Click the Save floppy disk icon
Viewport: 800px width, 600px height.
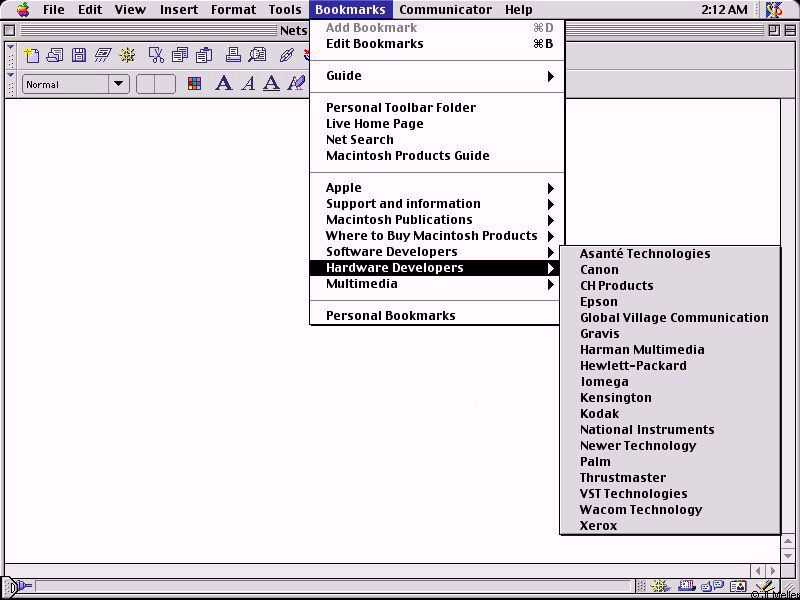[x=77, y=55]
